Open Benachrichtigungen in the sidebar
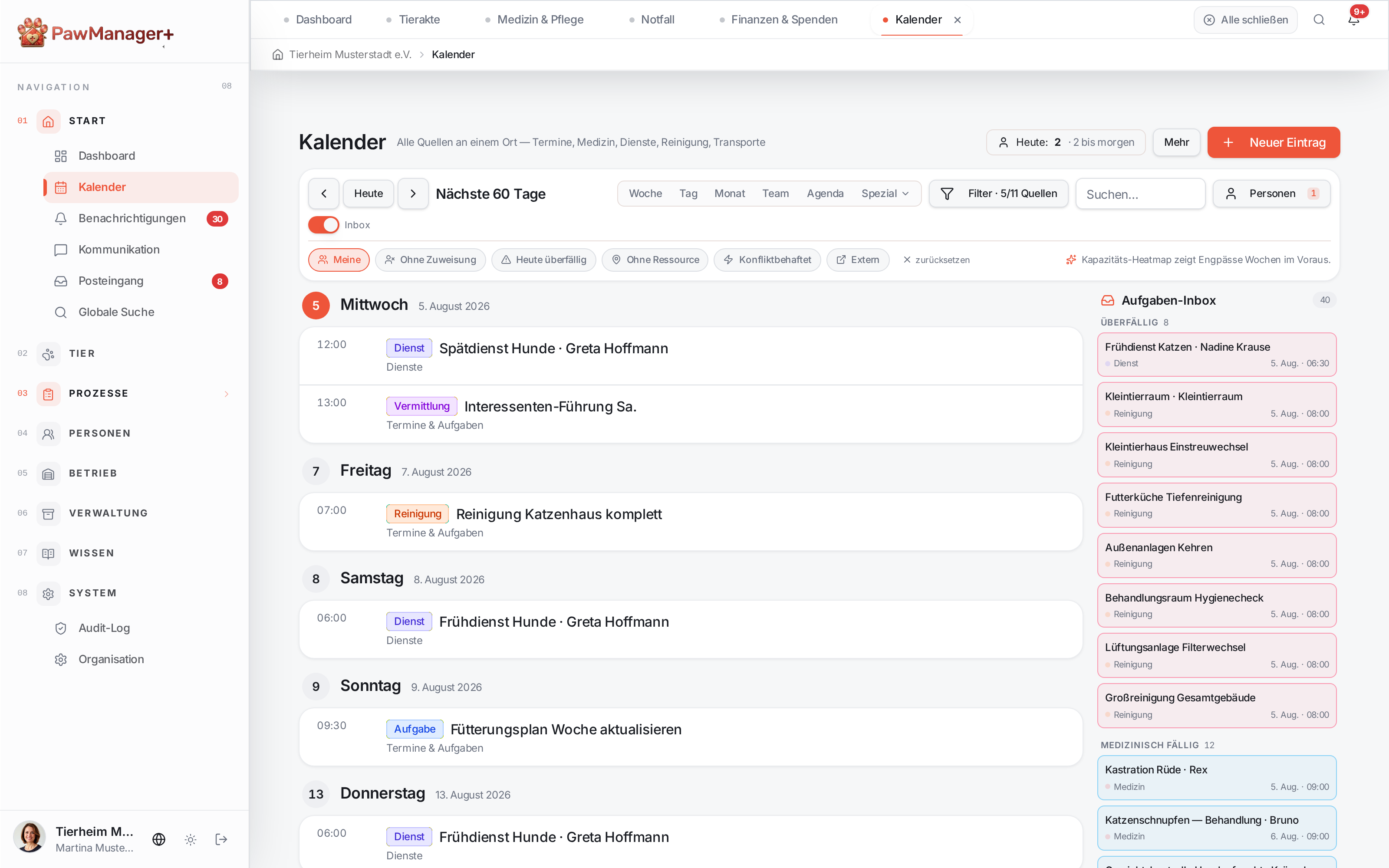This screenshot has height=868, width=1389. (x=141, y=219)
